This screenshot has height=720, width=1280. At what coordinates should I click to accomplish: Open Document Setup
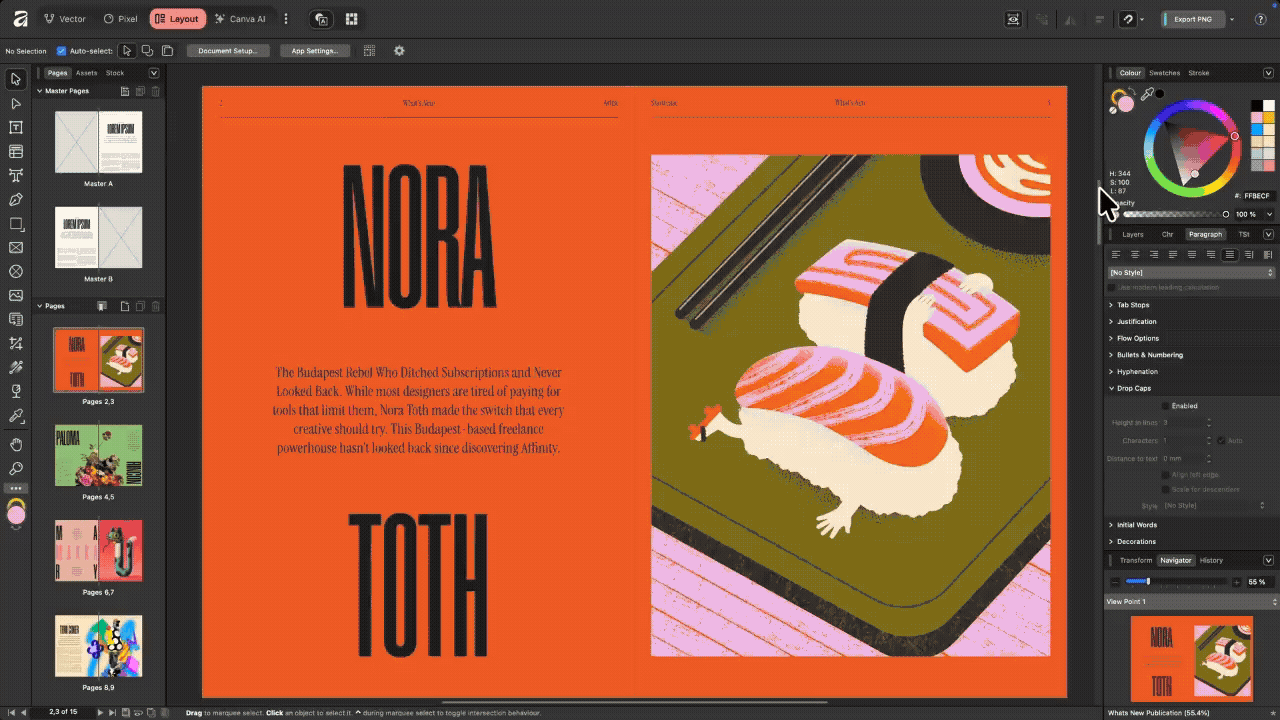coord(228,51)
